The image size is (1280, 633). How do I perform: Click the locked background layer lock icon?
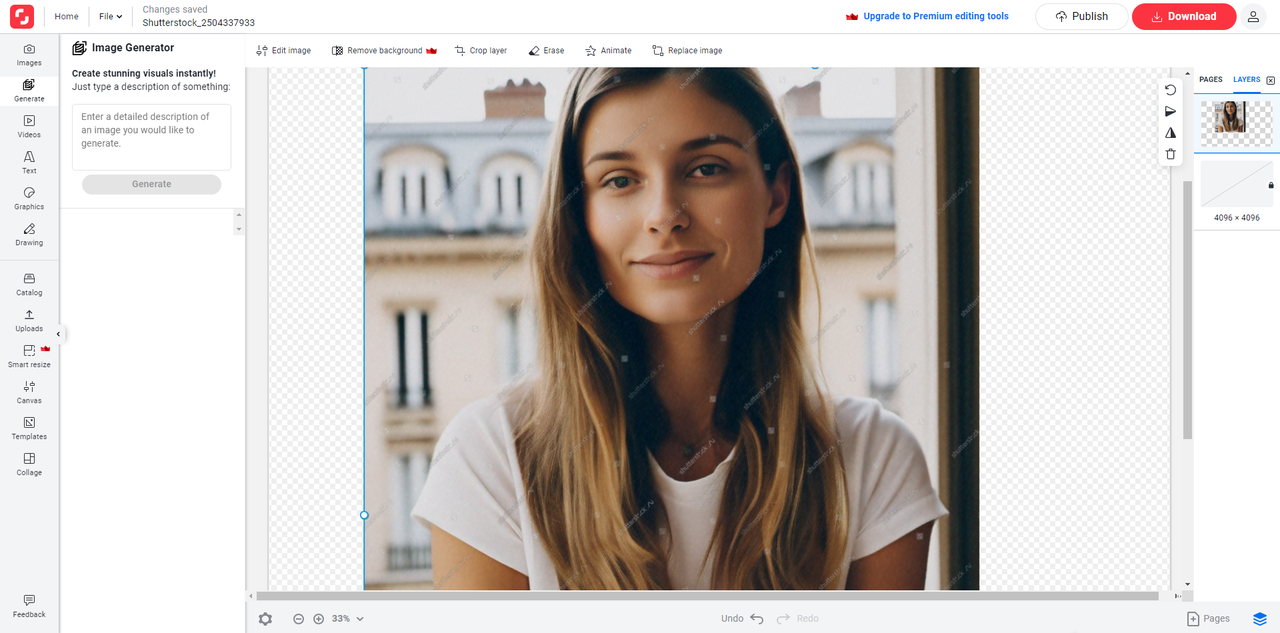(1271, 185)
